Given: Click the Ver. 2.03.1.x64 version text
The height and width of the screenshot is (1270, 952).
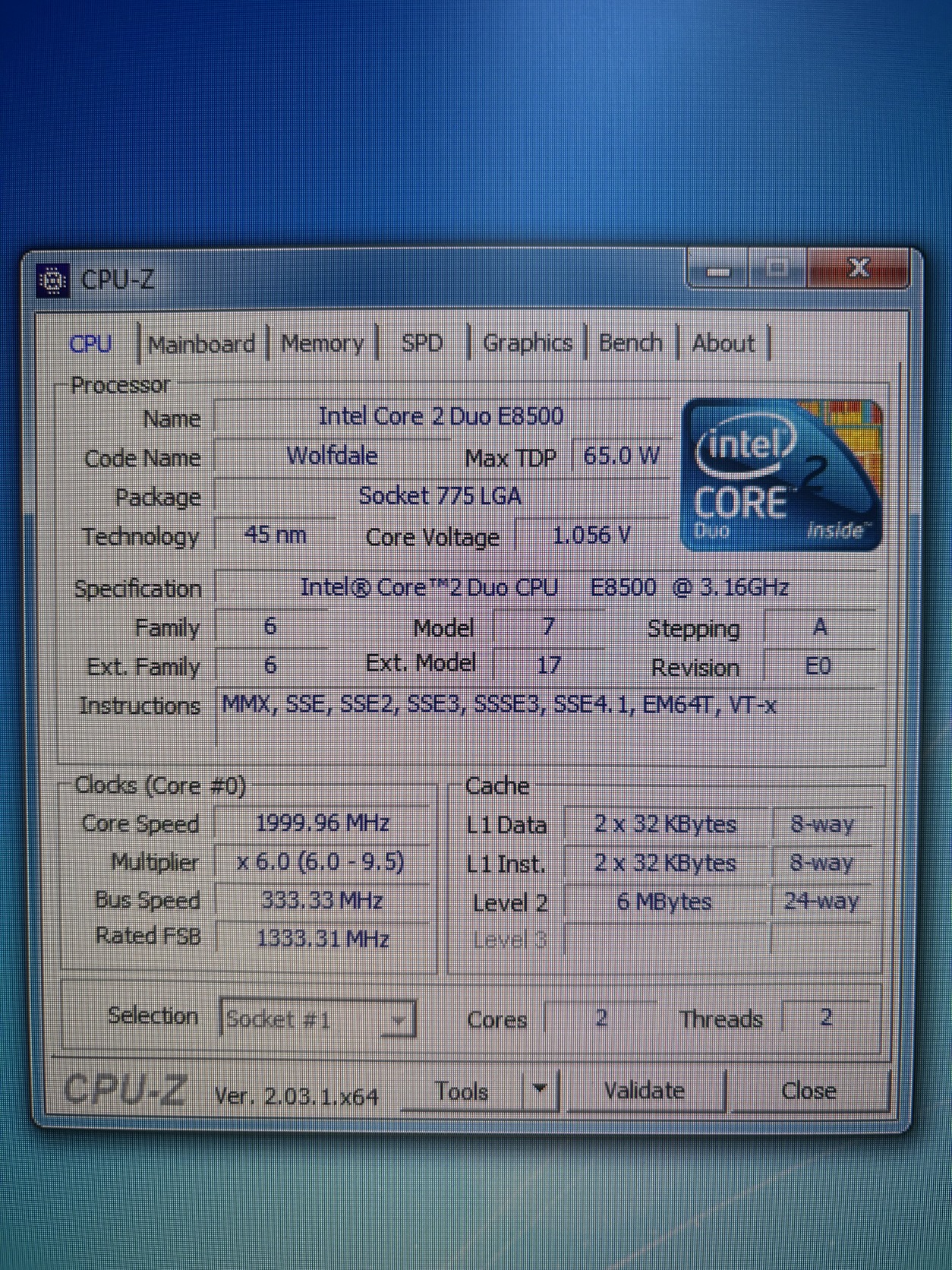Looking at the screenshot, I should pos(296,1096).
